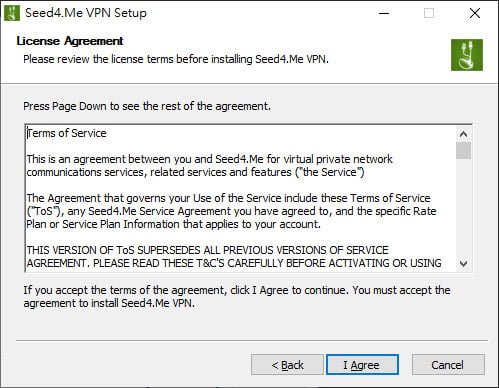Click the license scrollbar down arrow
Screen dimensions: 499x388
[463, 264]
